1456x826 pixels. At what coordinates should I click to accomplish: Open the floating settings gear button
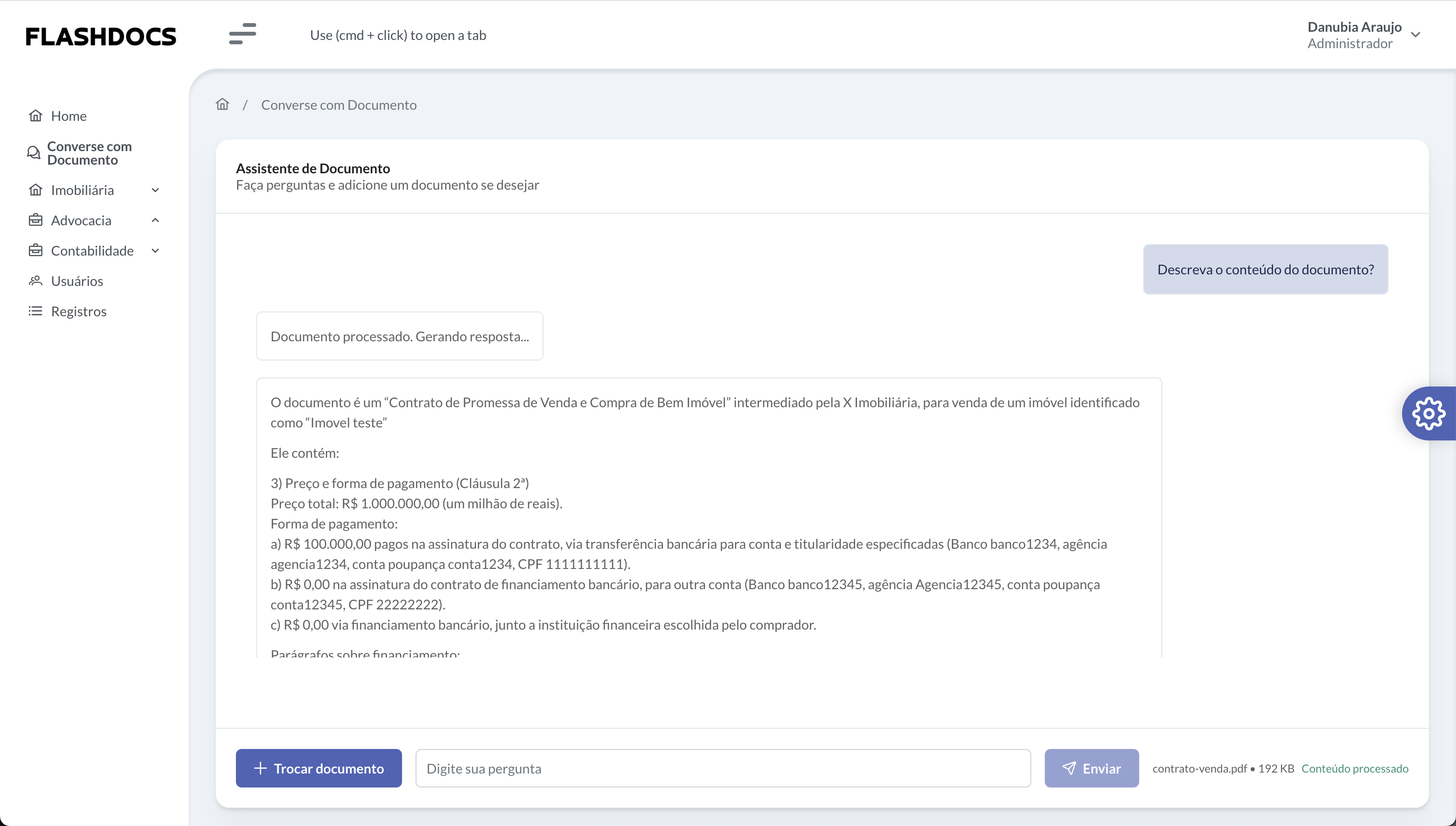[1430, 413]
